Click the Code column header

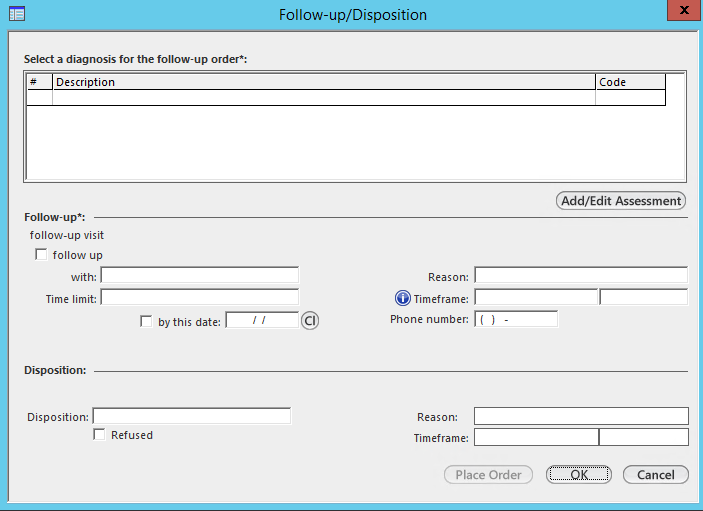[630, 82]
